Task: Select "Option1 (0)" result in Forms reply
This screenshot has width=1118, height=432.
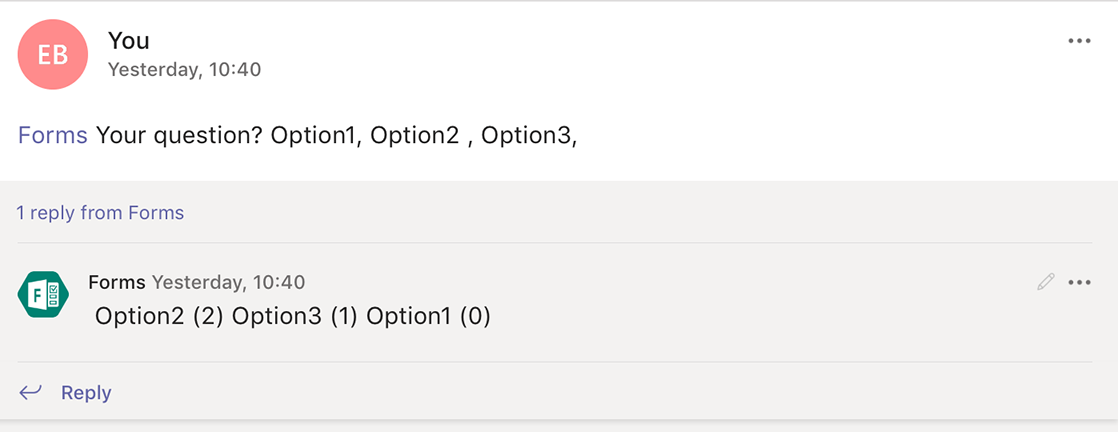Action: (x=429, y=317)
